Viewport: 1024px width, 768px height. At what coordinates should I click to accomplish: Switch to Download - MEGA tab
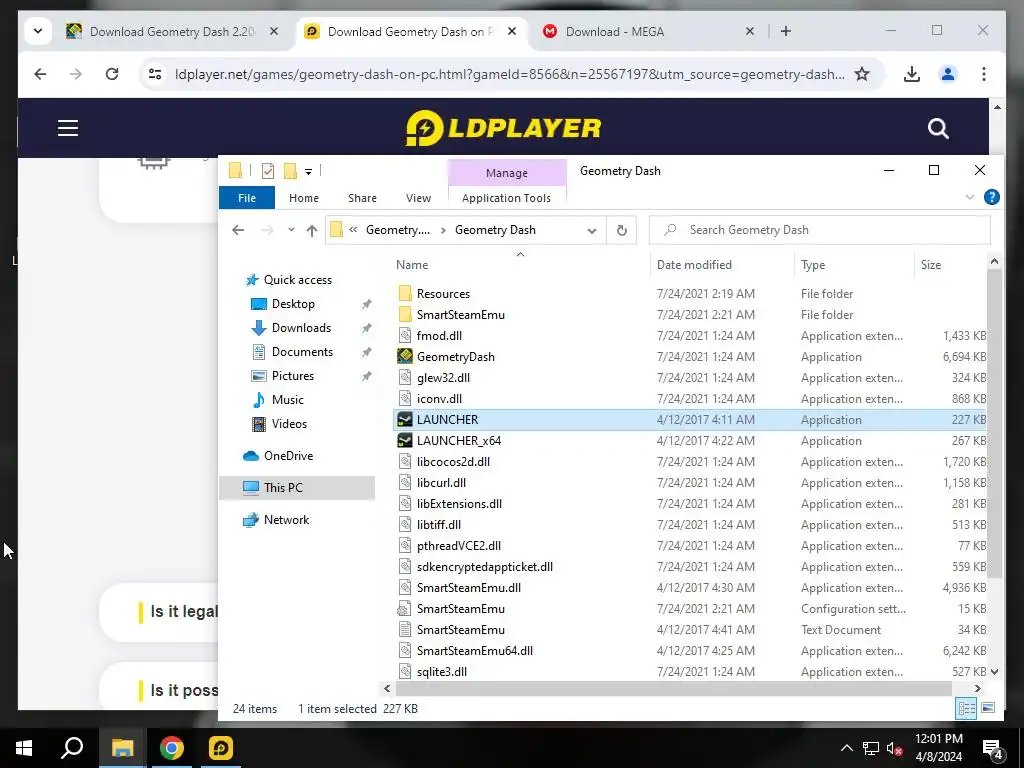pyautogui.click(x=615, y=31)
